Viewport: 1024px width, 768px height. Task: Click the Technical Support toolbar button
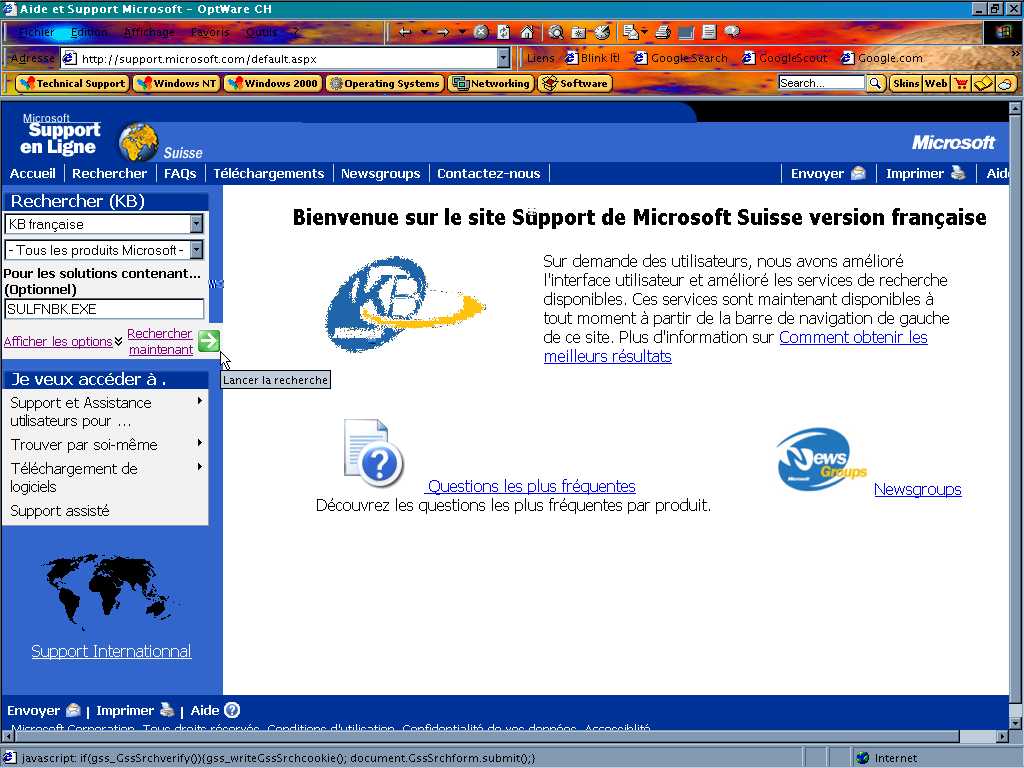(72, 84)
